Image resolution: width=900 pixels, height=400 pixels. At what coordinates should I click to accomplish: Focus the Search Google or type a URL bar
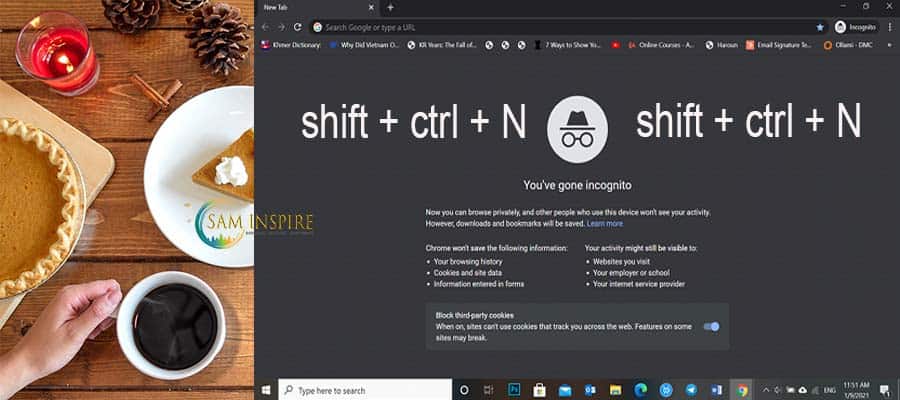coord(568,27)
